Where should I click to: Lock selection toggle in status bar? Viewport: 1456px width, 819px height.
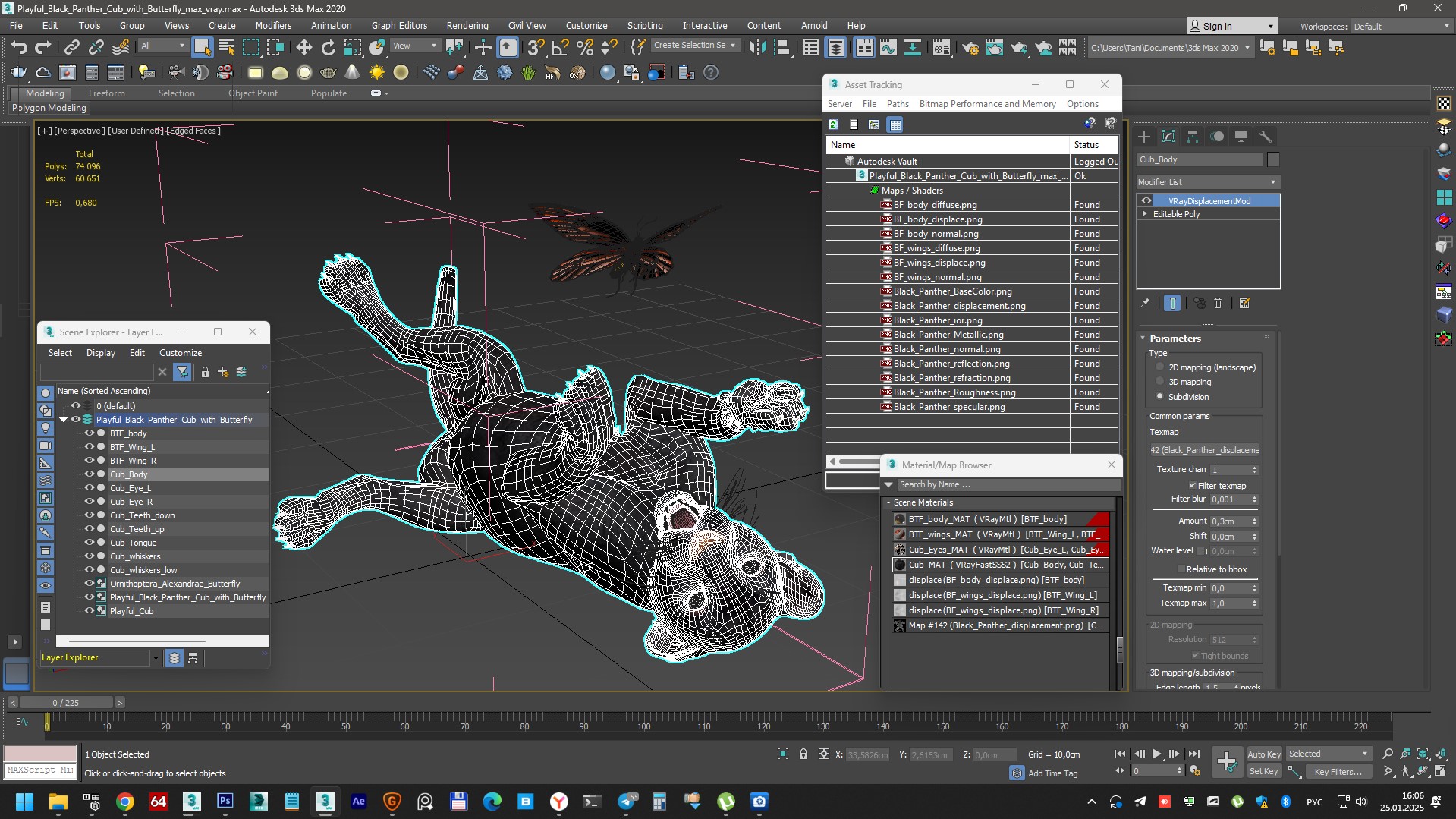[x=803, y=754]
